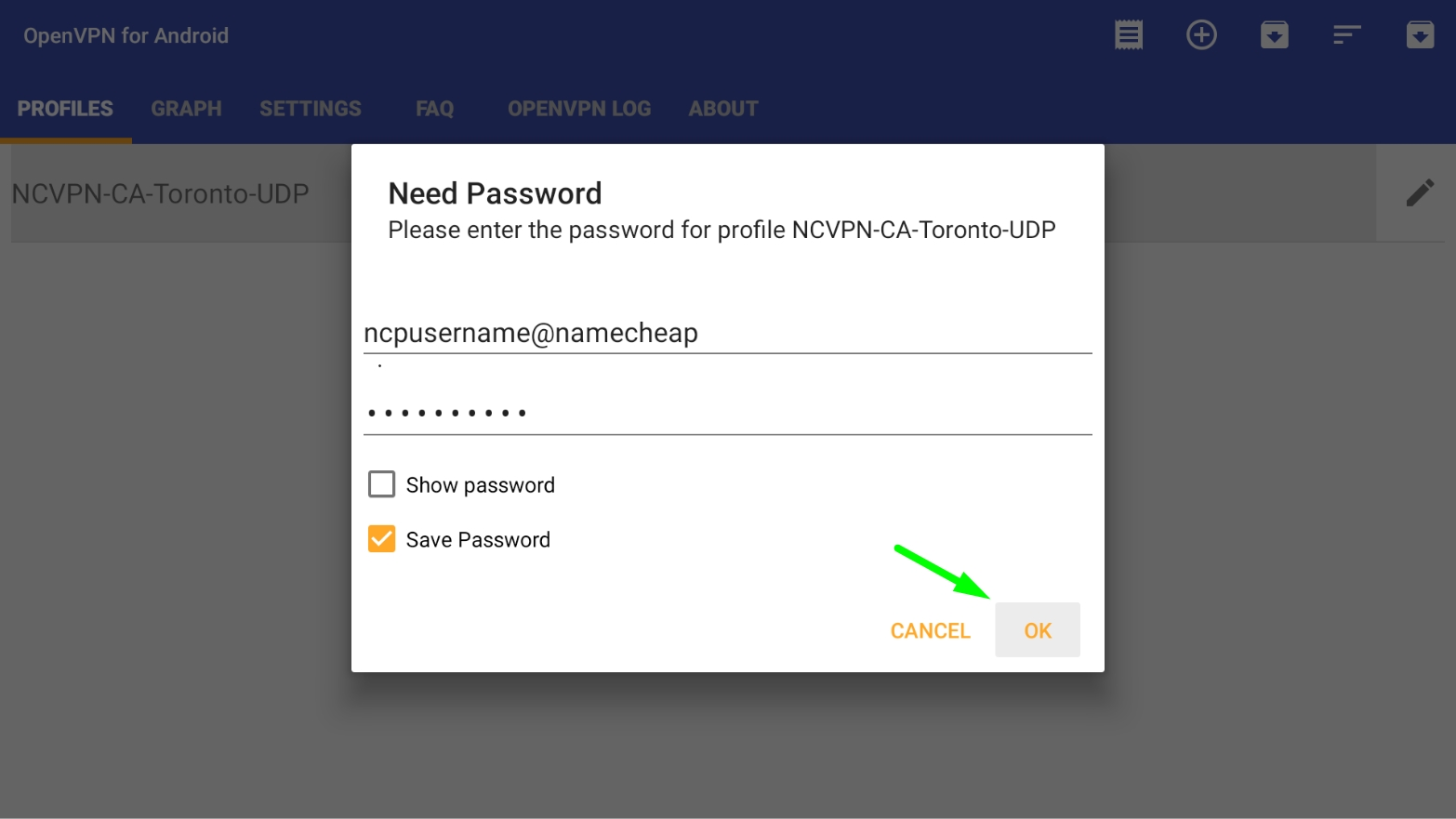Switch to the GRAPH tab
This screenshot has width=1456, height=819.
point(186,109)
